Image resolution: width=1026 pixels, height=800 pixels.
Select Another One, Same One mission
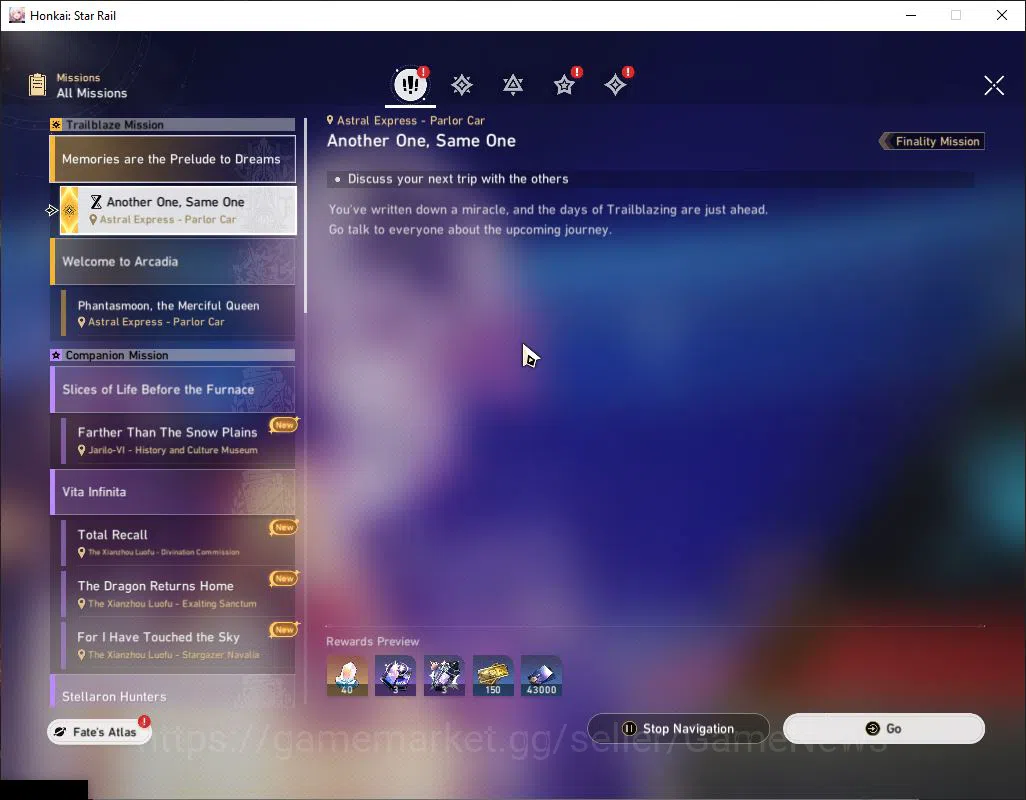click(x=178, y=210)
